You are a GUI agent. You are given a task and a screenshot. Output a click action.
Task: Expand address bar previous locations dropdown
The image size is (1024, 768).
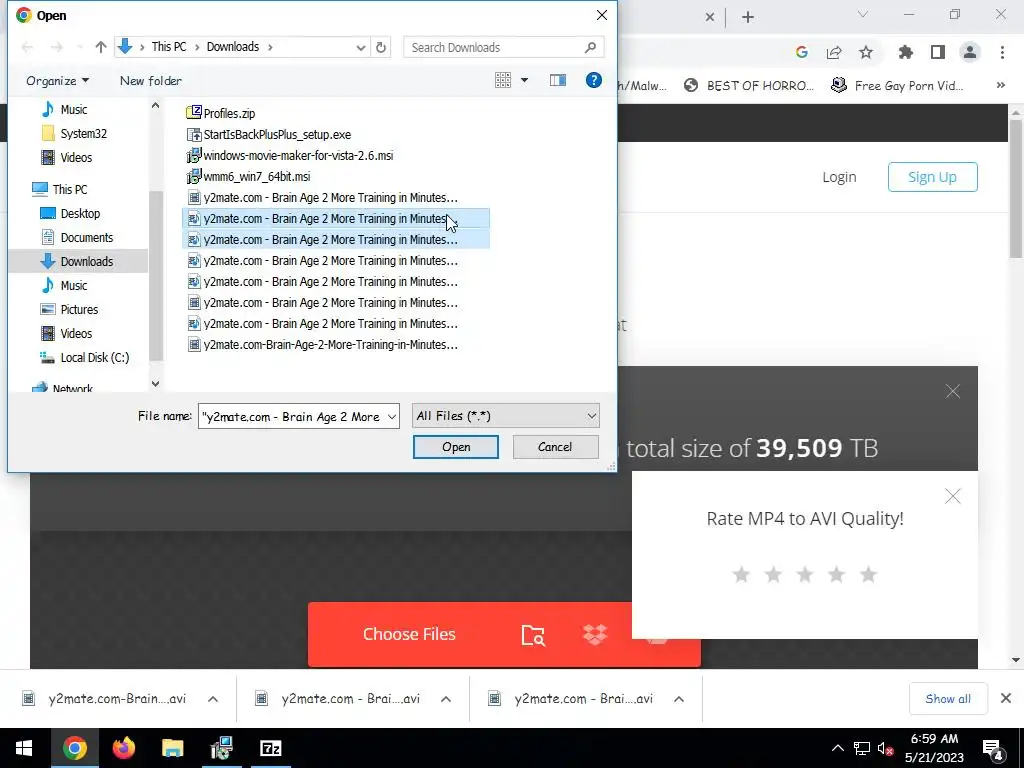click(360, 47)
